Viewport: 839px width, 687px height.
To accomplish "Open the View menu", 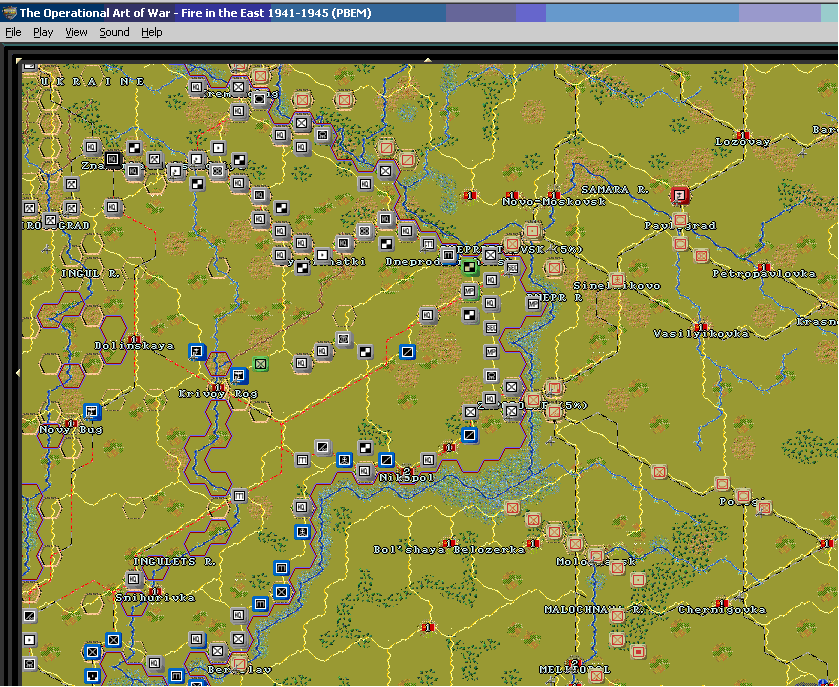I will [76, 33].
